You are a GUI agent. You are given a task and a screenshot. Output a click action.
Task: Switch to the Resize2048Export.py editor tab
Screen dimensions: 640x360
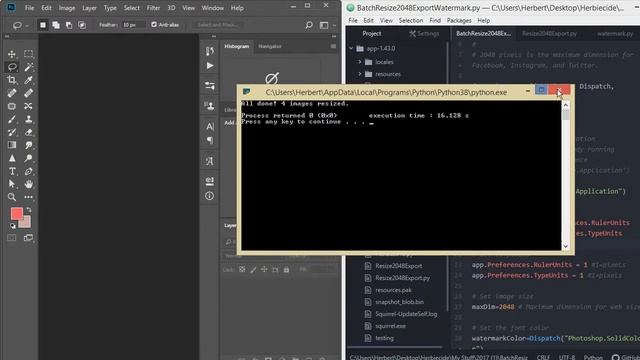tap(549, 33)
